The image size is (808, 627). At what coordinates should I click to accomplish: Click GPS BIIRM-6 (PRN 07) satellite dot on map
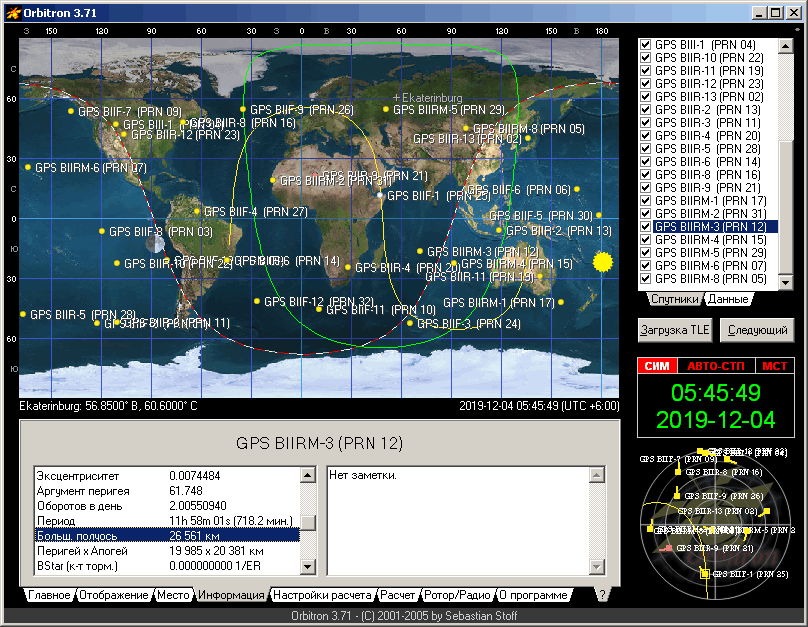tap(28, 167)
